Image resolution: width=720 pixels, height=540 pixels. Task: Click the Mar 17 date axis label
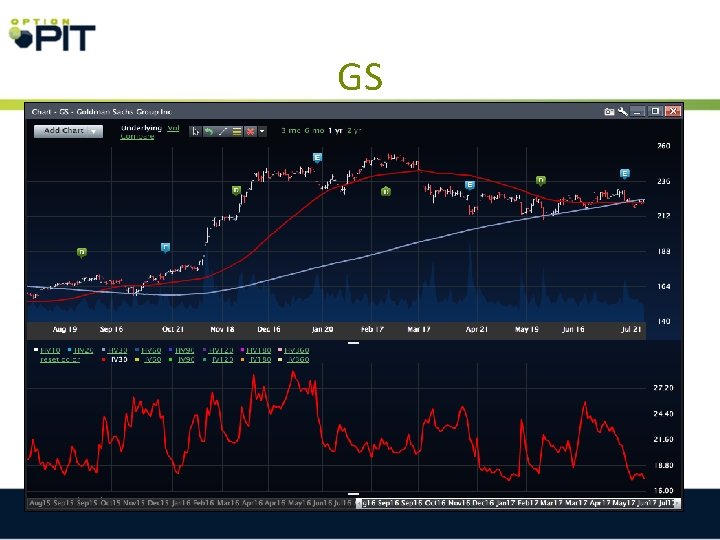pos(419,329)
